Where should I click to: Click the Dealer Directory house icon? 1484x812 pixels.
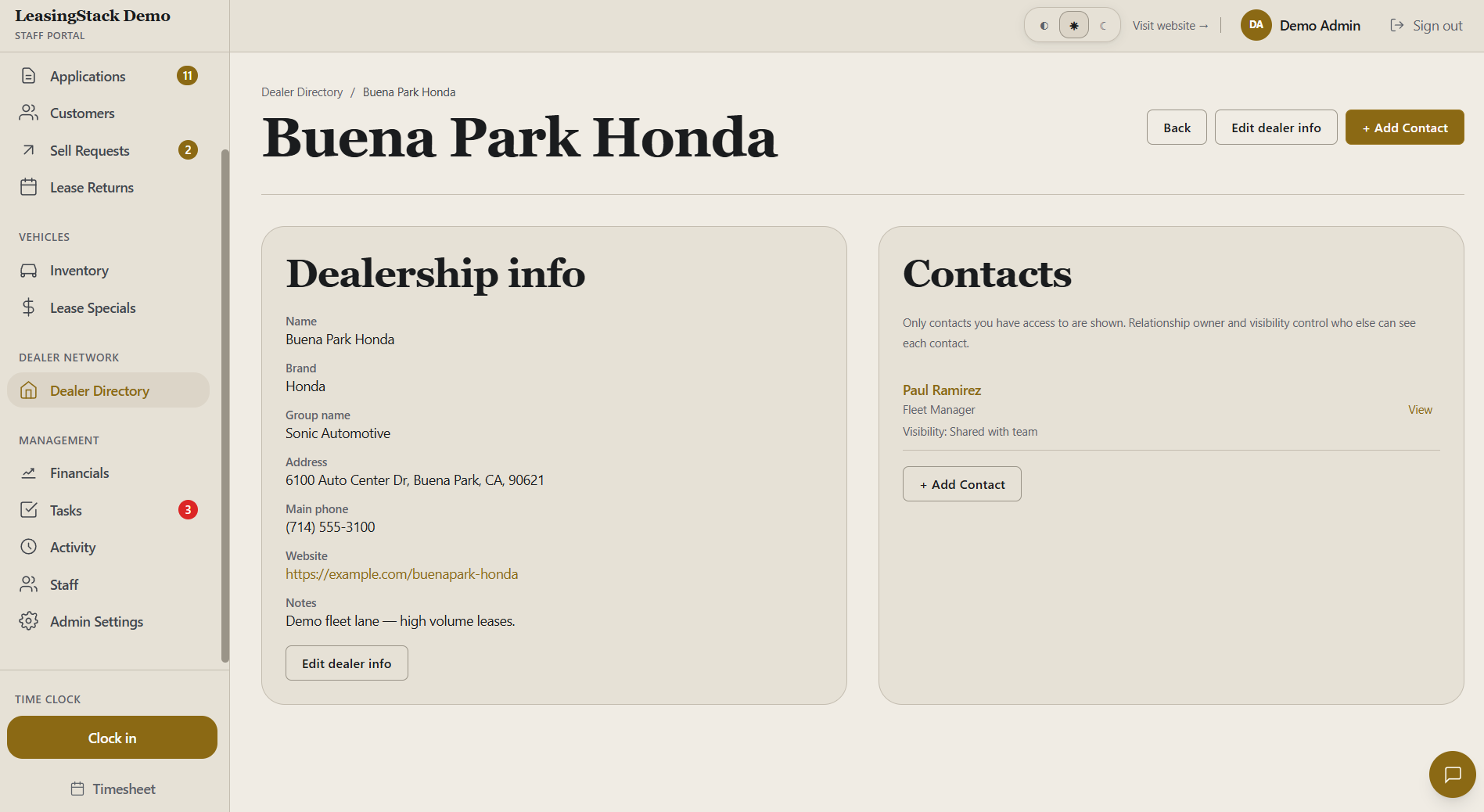click(29, 390)
